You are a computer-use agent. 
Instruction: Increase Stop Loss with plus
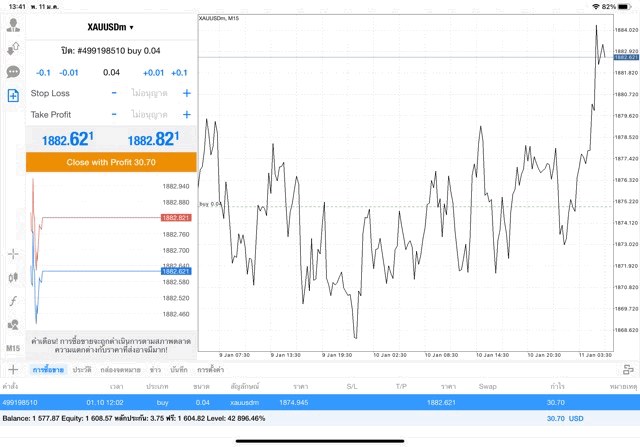[187, 93]
